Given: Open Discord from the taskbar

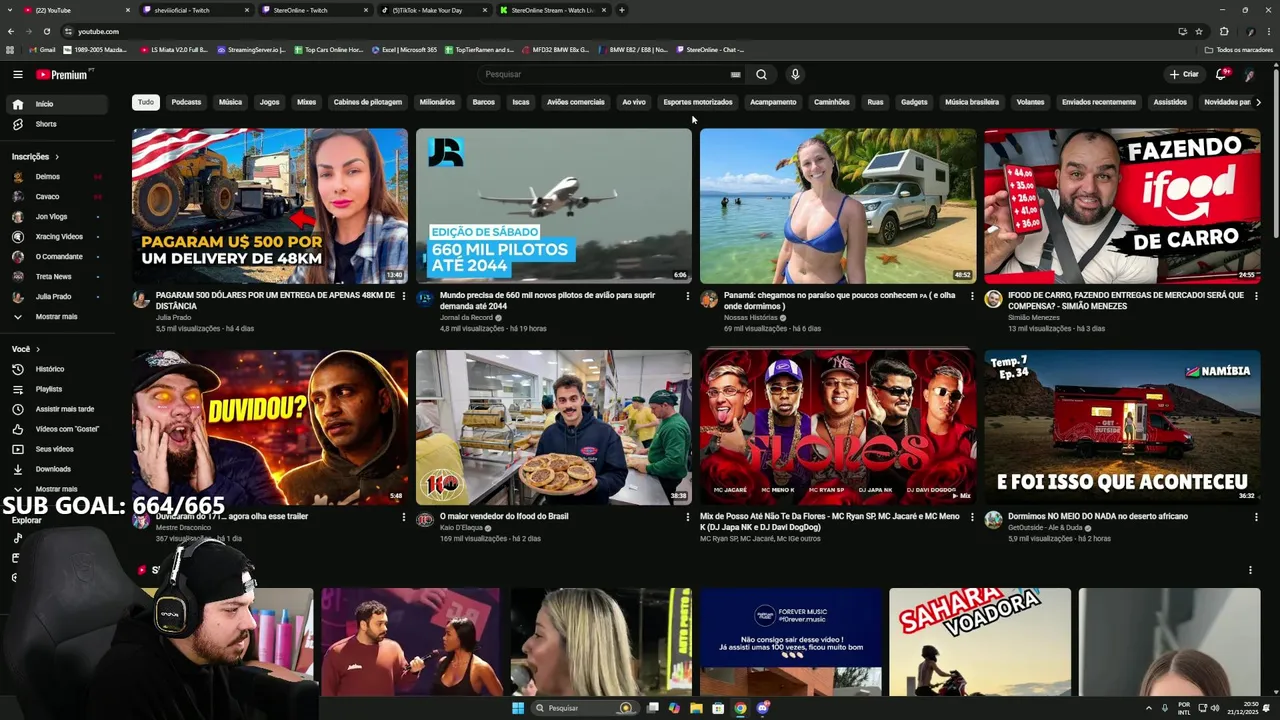Looking at the screenshot, I should coord(762,708).
